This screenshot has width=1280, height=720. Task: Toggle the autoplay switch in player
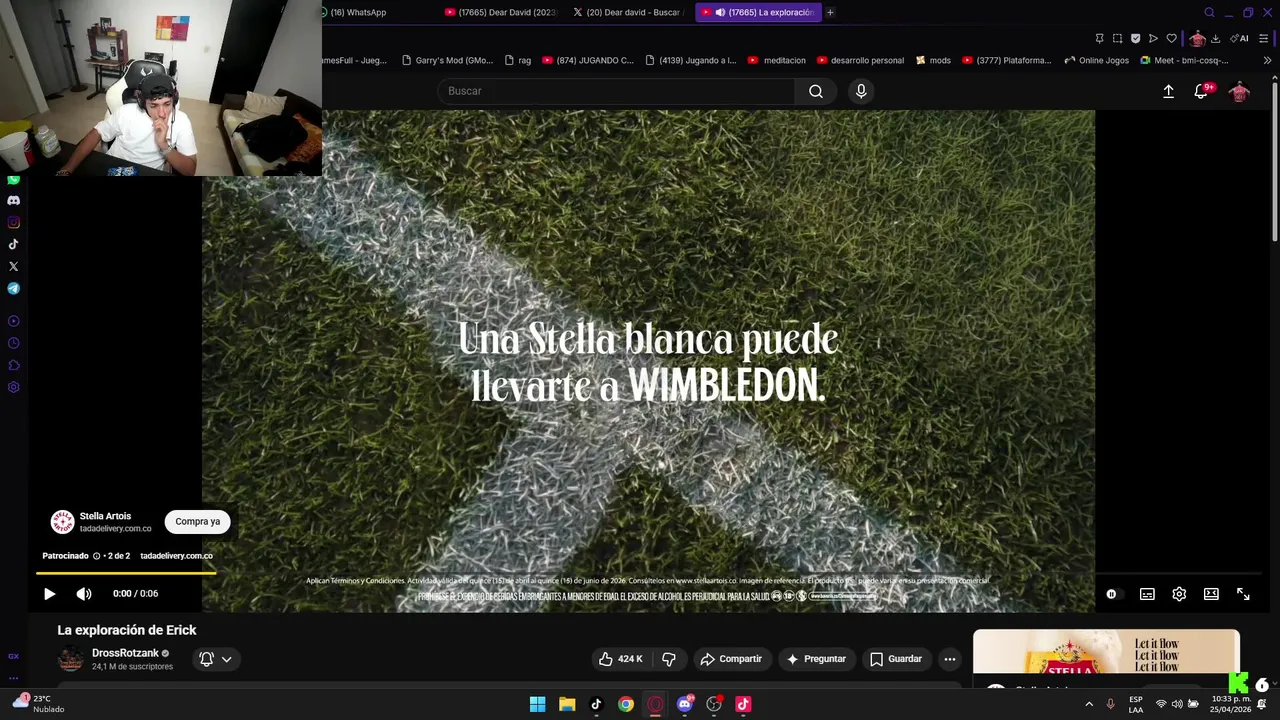click(1114, 594)
